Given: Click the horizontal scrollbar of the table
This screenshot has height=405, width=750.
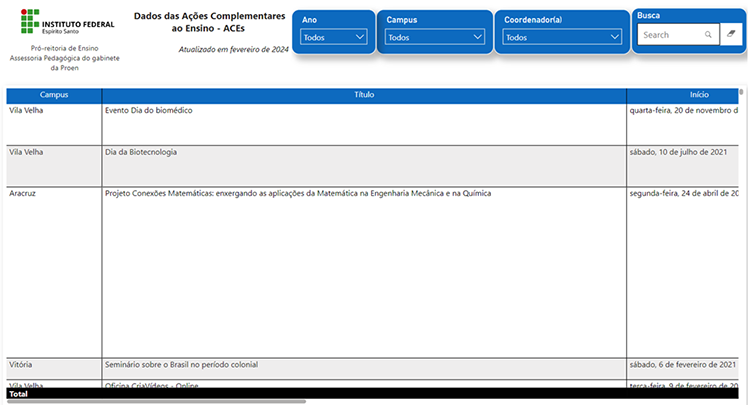Looking at the screenshot, I should click(156, 402).
